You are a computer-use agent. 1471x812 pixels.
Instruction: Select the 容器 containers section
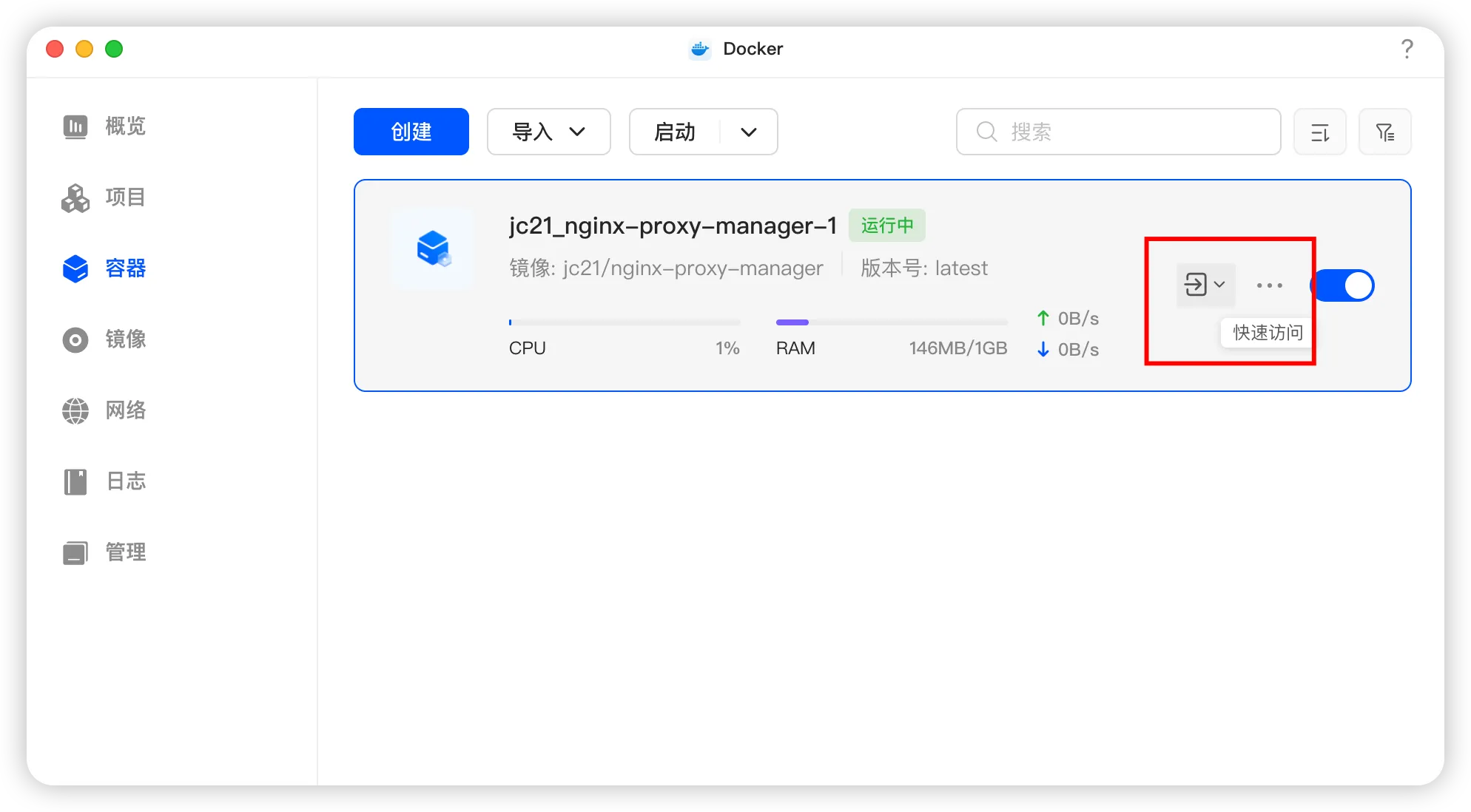104,268
